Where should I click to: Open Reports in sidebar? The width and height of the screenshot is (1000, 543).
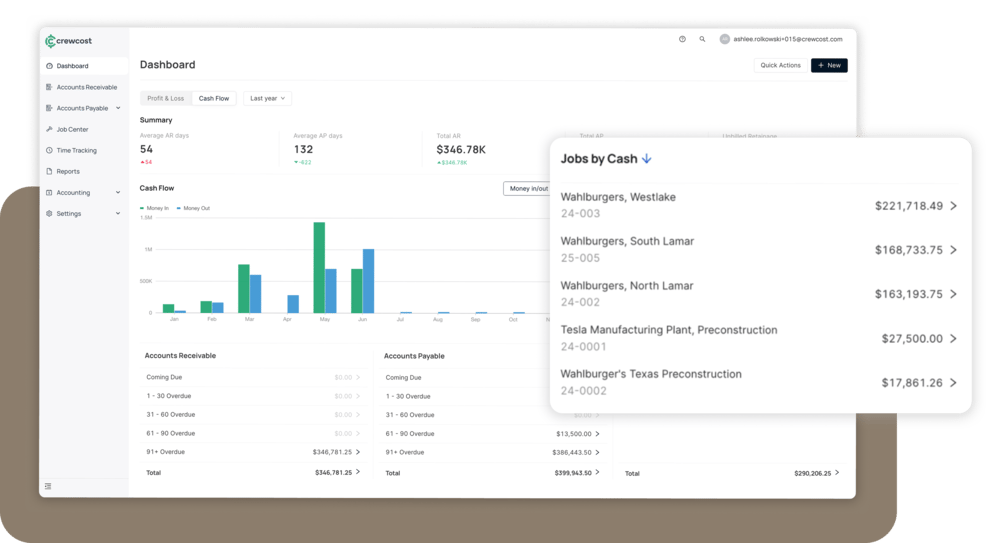point(84,171)
